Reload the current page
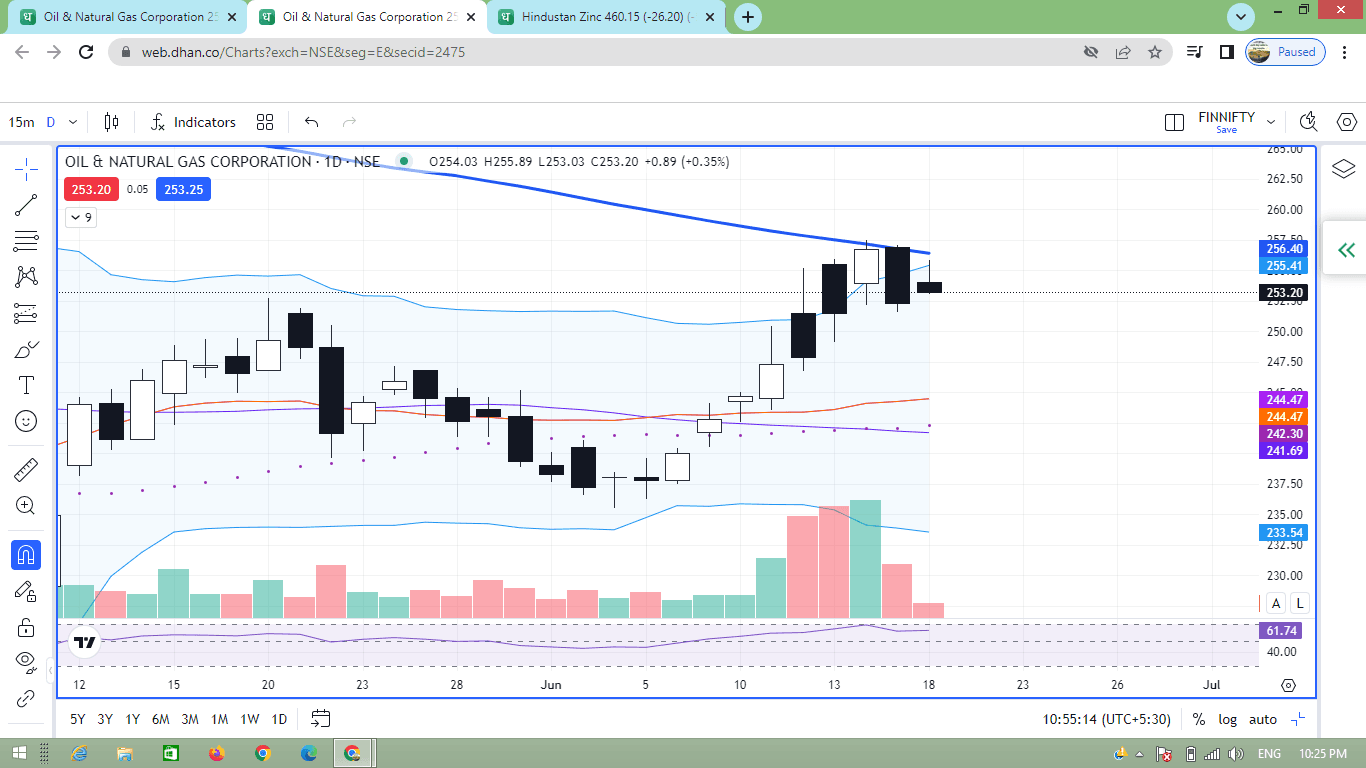 (x=86, y=52)
